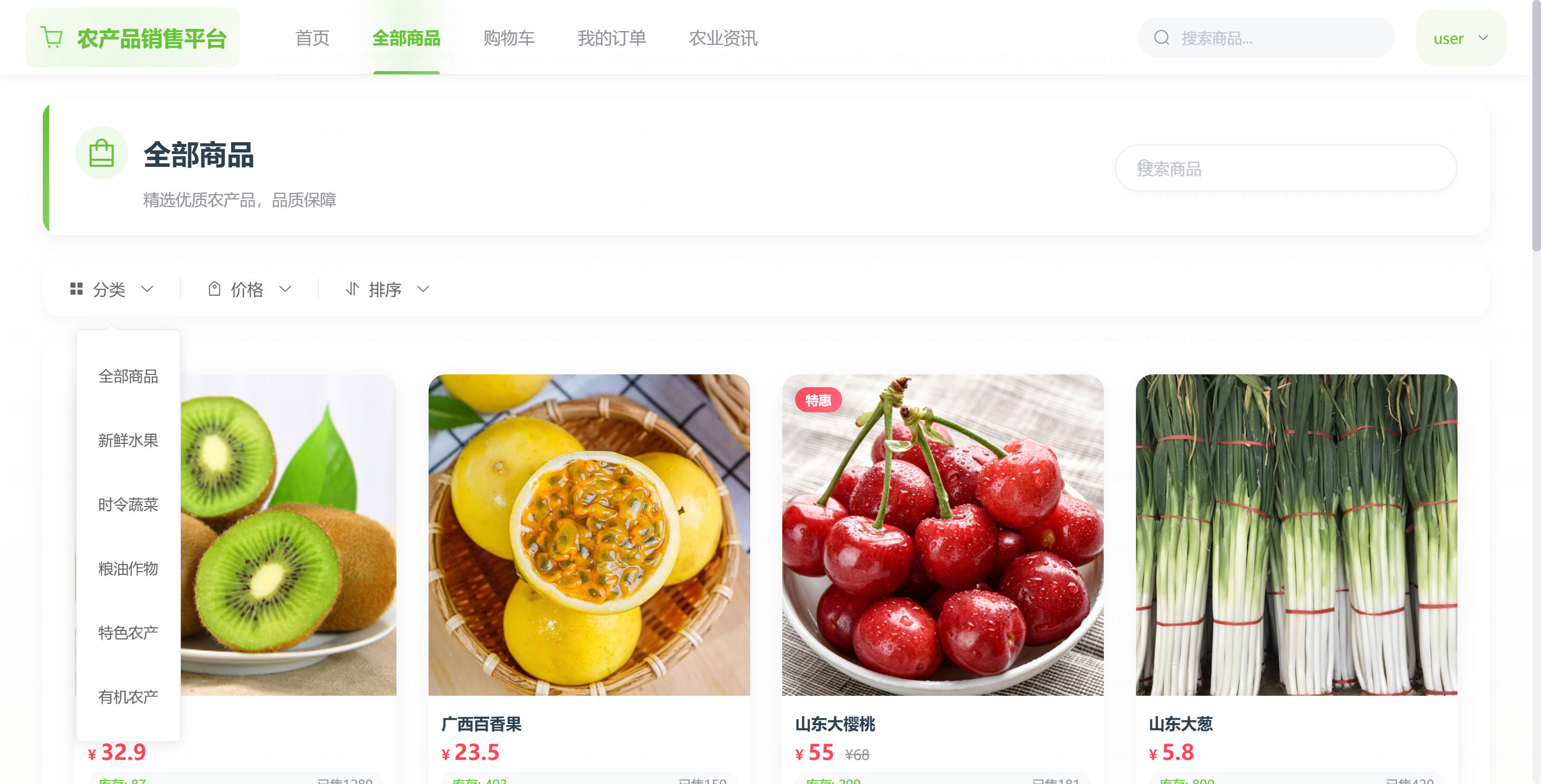1541x784 pixels.
Task: Go to the 首页 tab
Action: [312, 37]
